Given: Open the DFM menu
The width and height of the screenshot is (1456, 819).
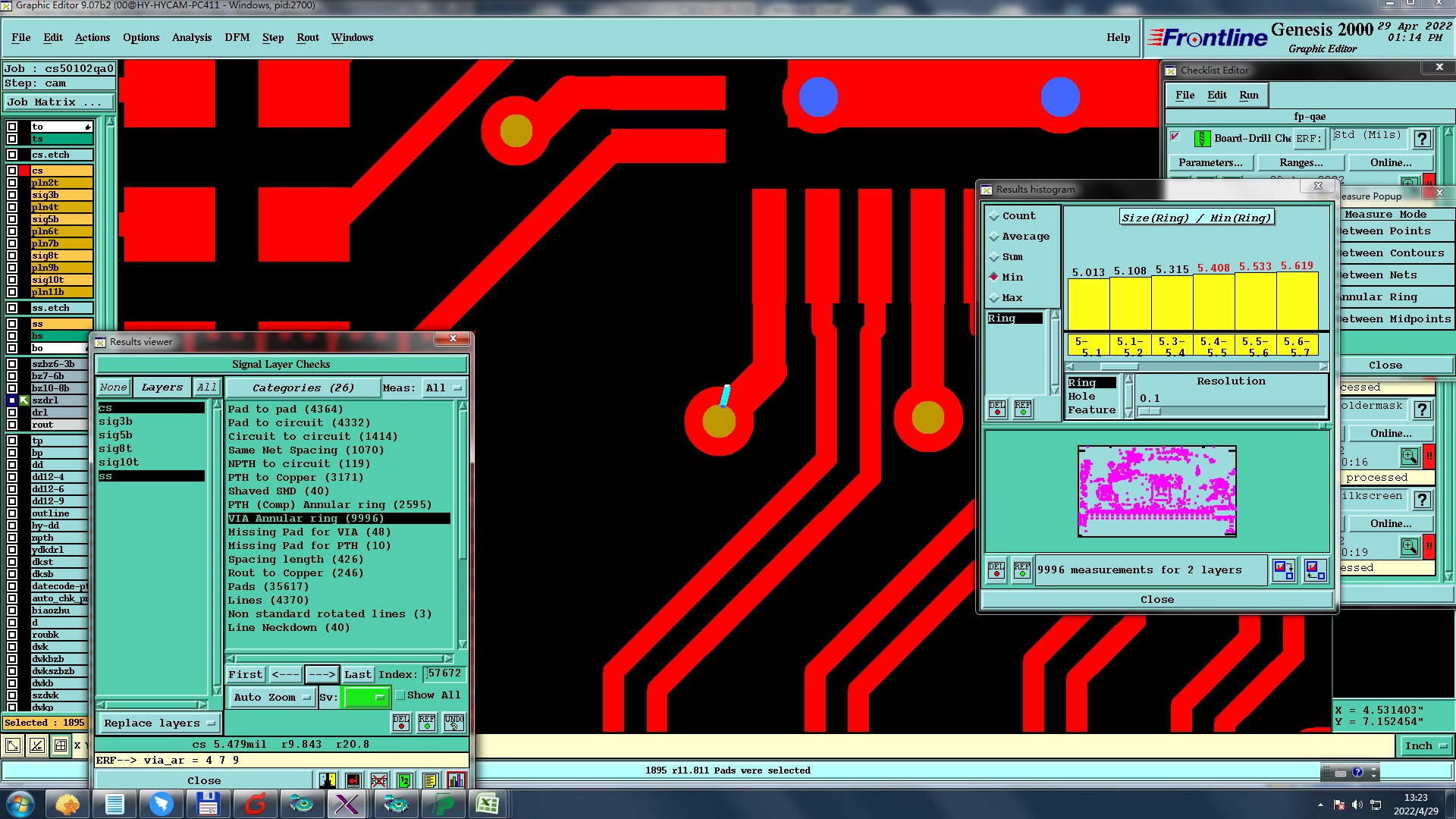Looking at the screenshot, I should click(237, 37).
